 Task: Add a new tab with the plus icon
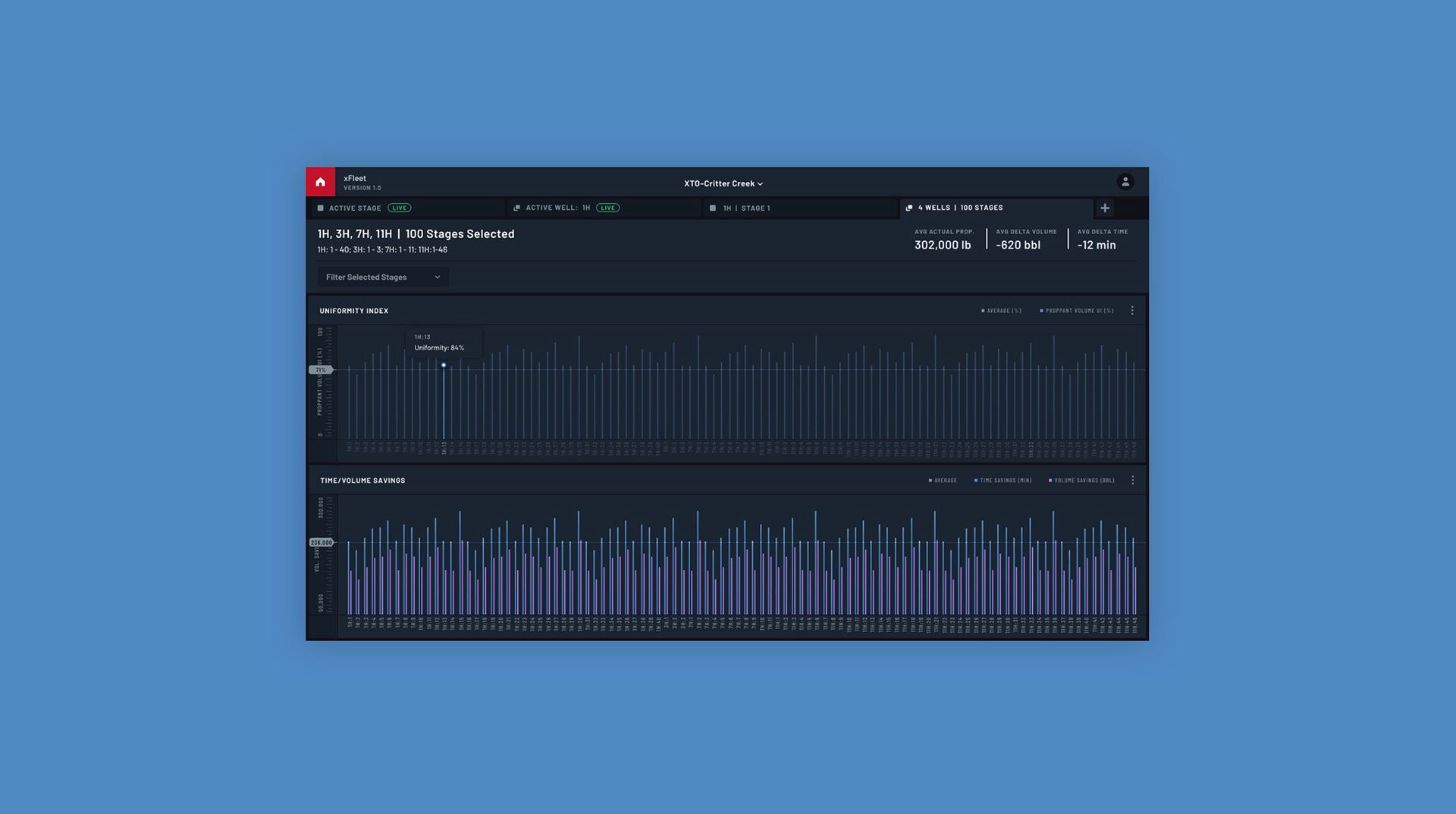tap(1105, 208)
